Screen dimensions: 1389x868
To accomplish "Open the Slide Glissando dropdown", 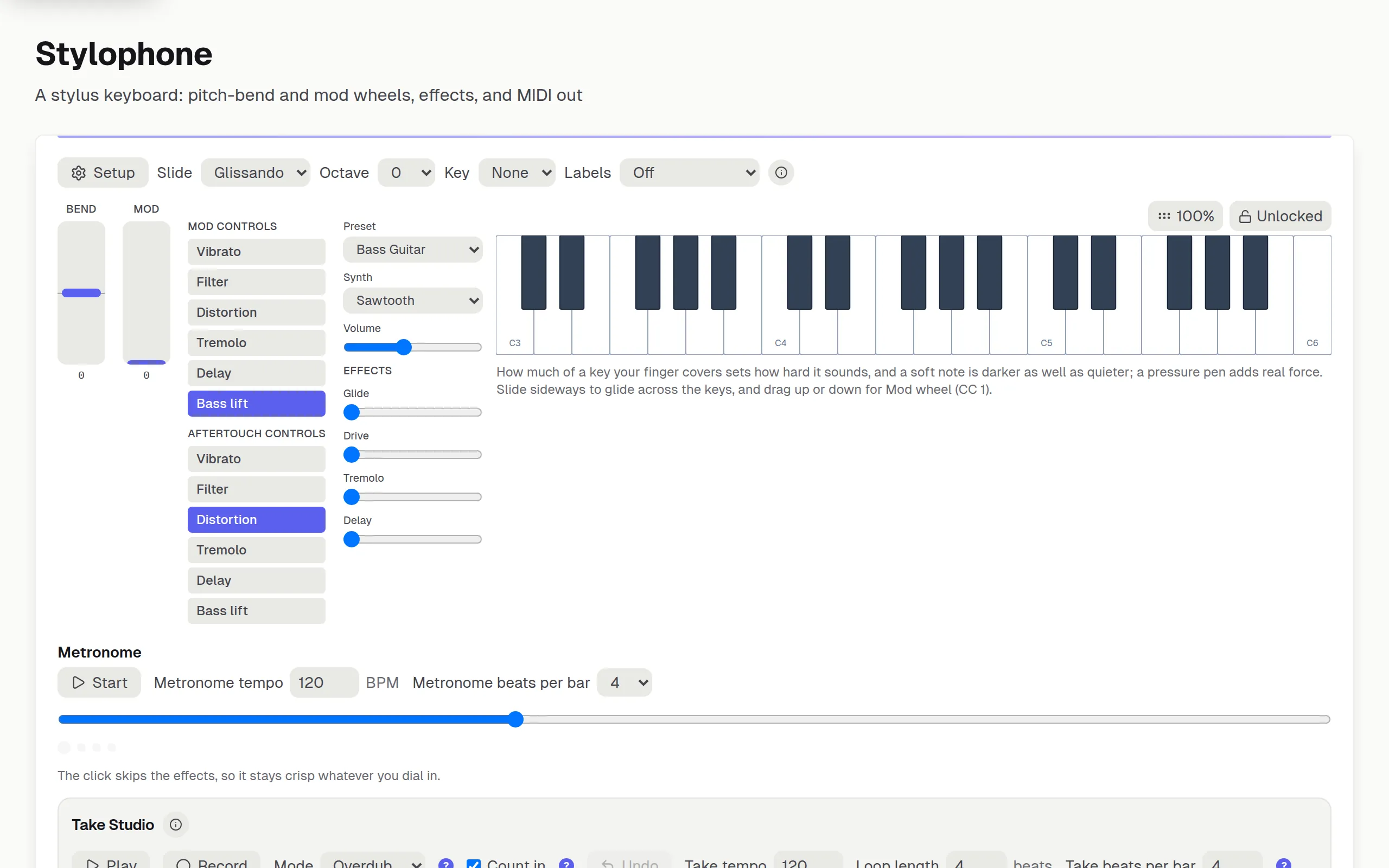I will [x=256, y=173].
